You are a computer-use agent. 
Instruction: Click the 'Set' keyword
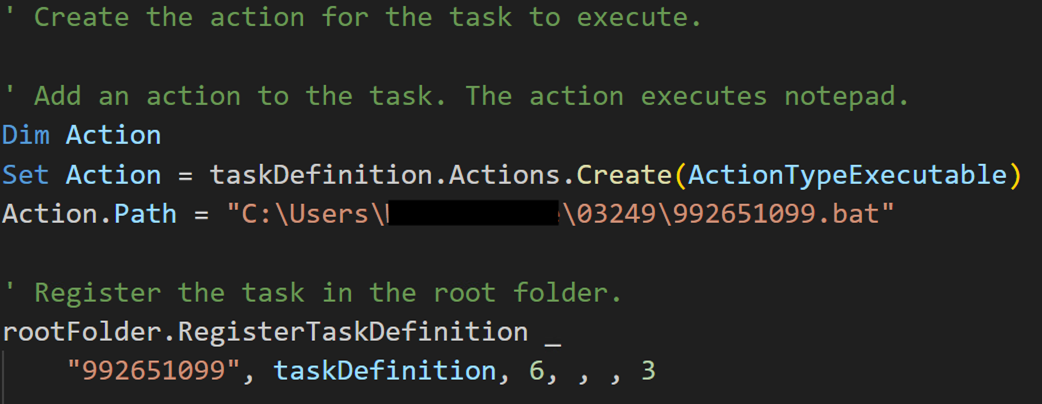[27, 175]
